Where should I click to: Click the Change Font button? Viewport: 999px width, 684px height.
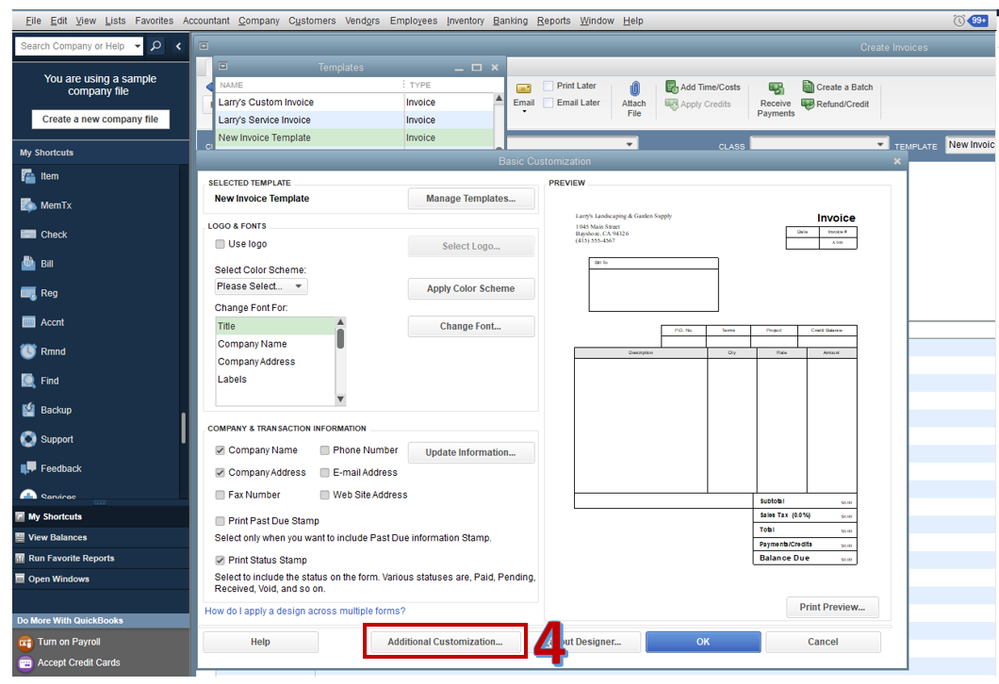pyautogui.click(x=471, y=326)
